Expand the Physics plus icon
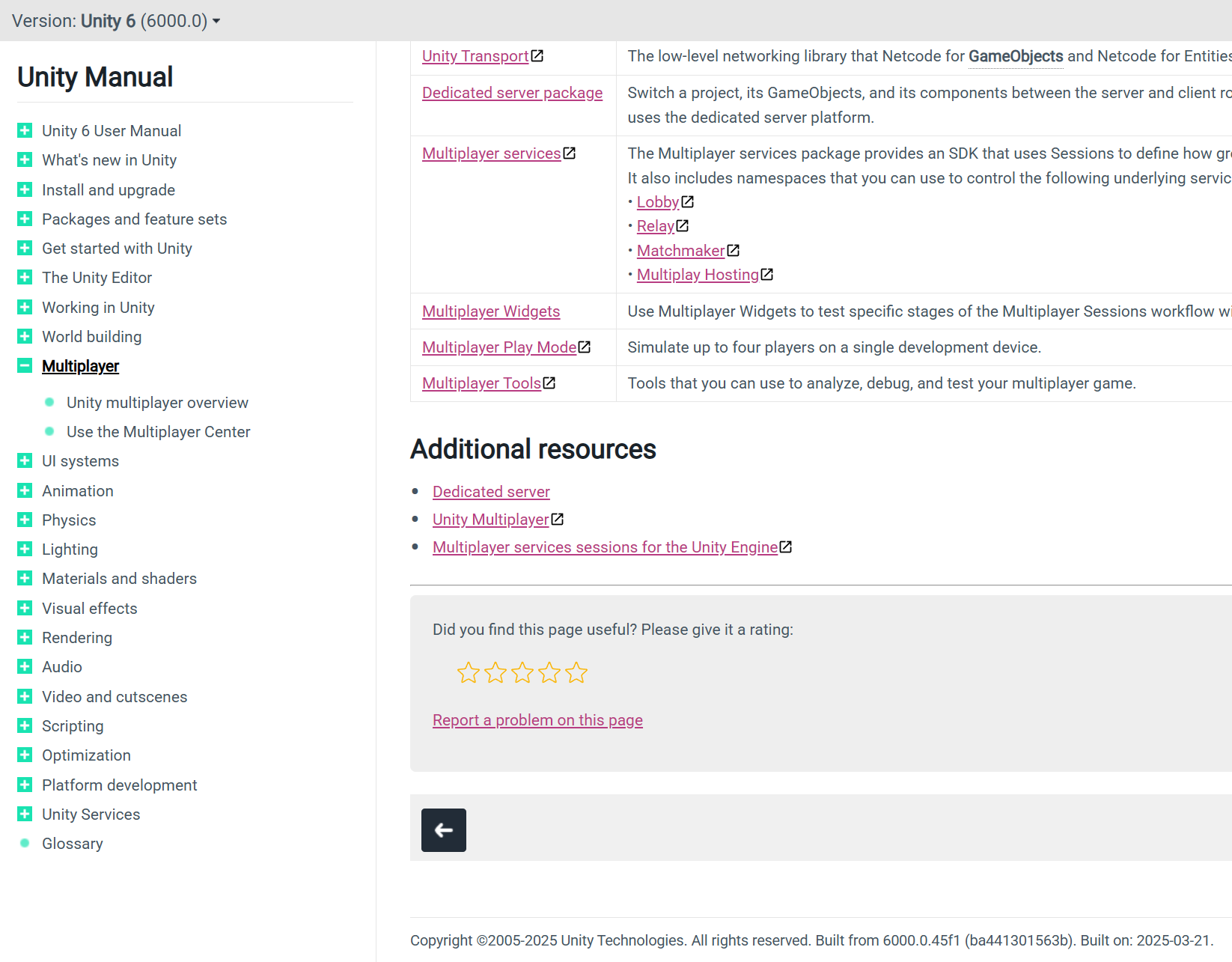Image resolution: width=1232 pixels, height=962 pixels. pyautogui.click(x=25, y=520)
